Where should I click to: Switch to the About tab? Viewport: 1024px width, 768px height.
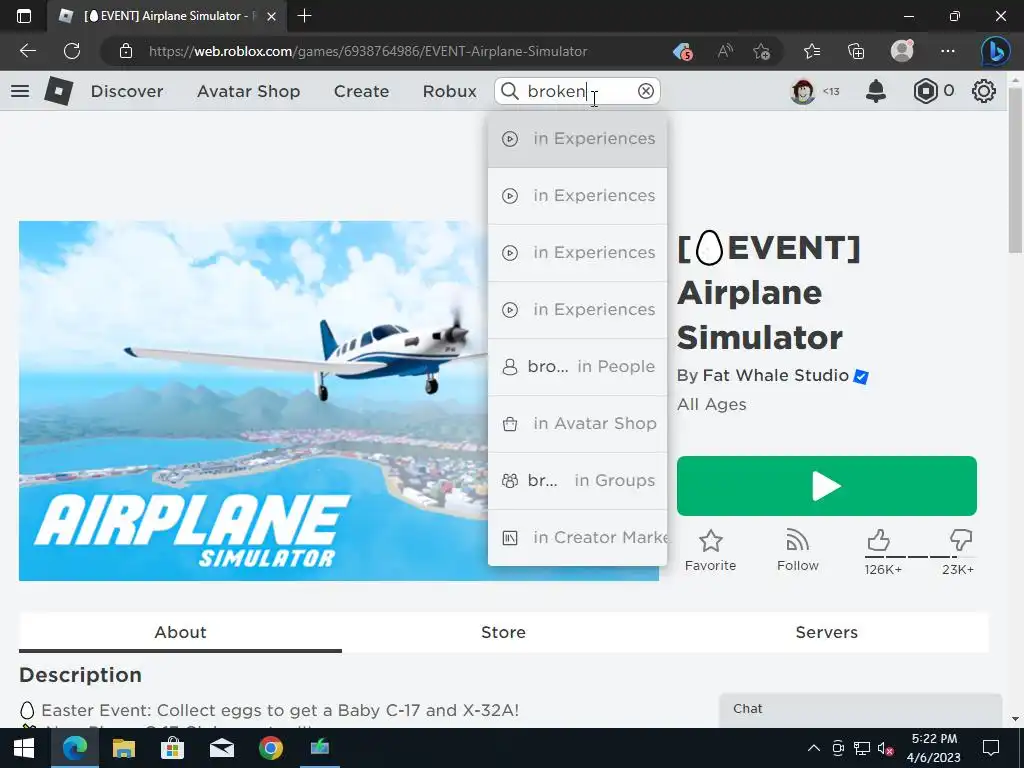180,632
